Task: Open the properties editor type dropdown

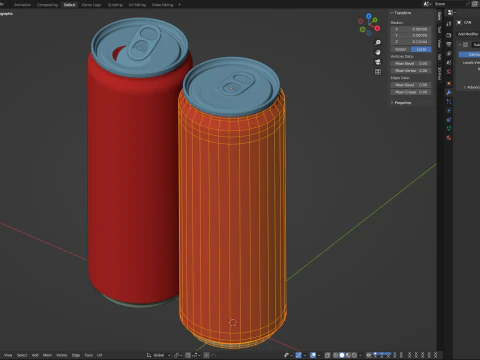Action: 451,13
